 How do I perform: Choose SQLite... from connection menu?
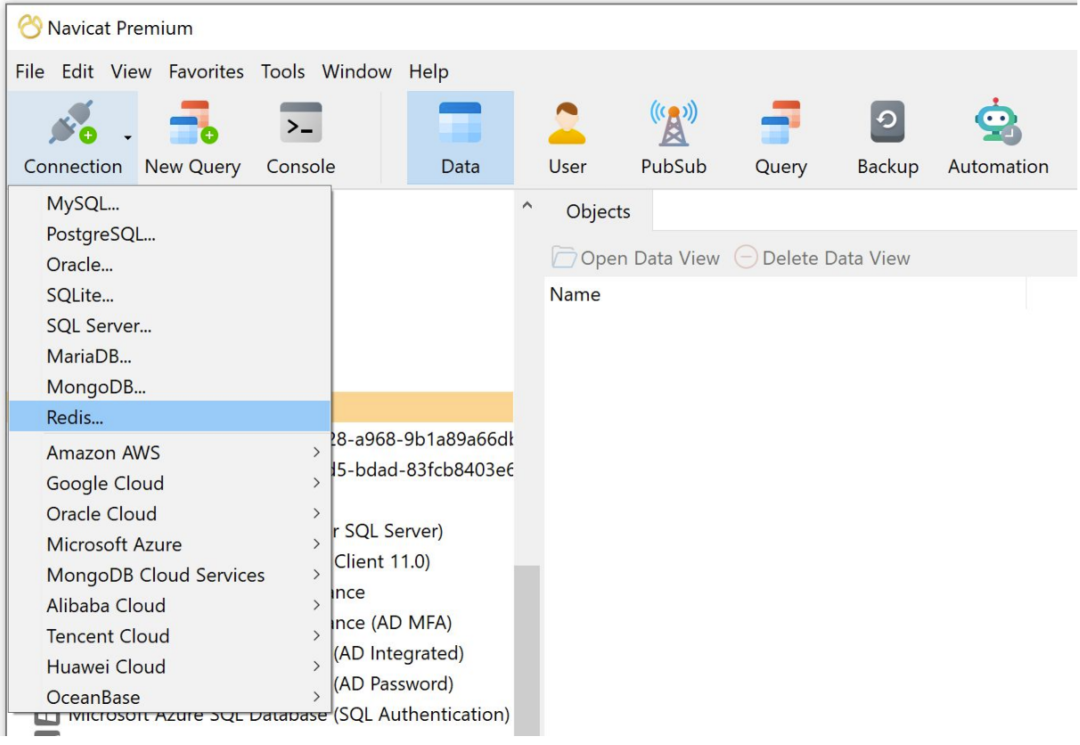click(170, 295)
